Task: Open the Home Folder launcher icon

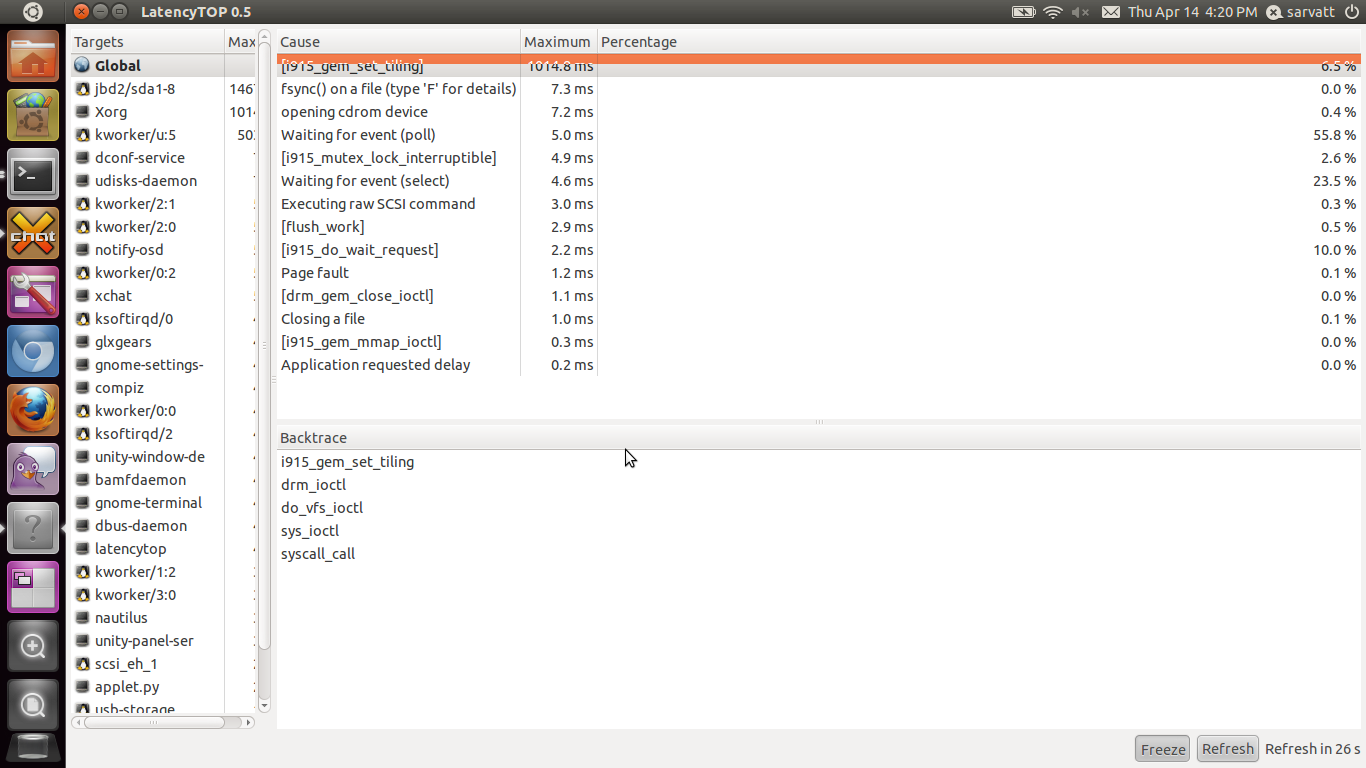Action: click(33, 57)
